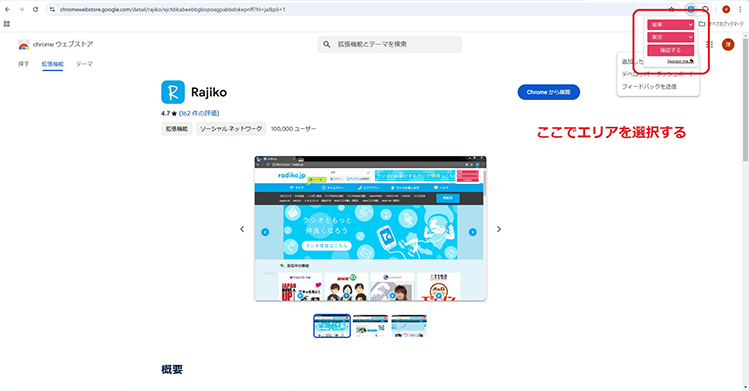
Task: Click the browser address bar URL
Action: coord(173,9)
